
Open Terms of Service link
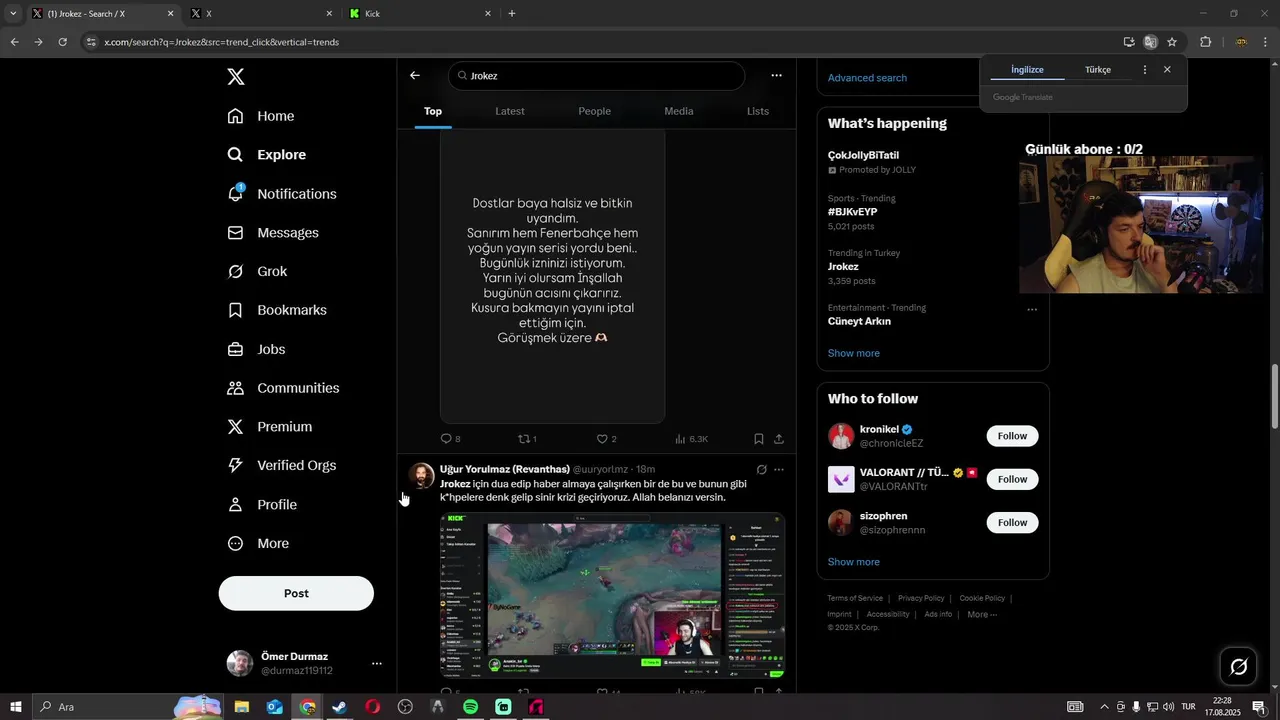click(855, 598)
